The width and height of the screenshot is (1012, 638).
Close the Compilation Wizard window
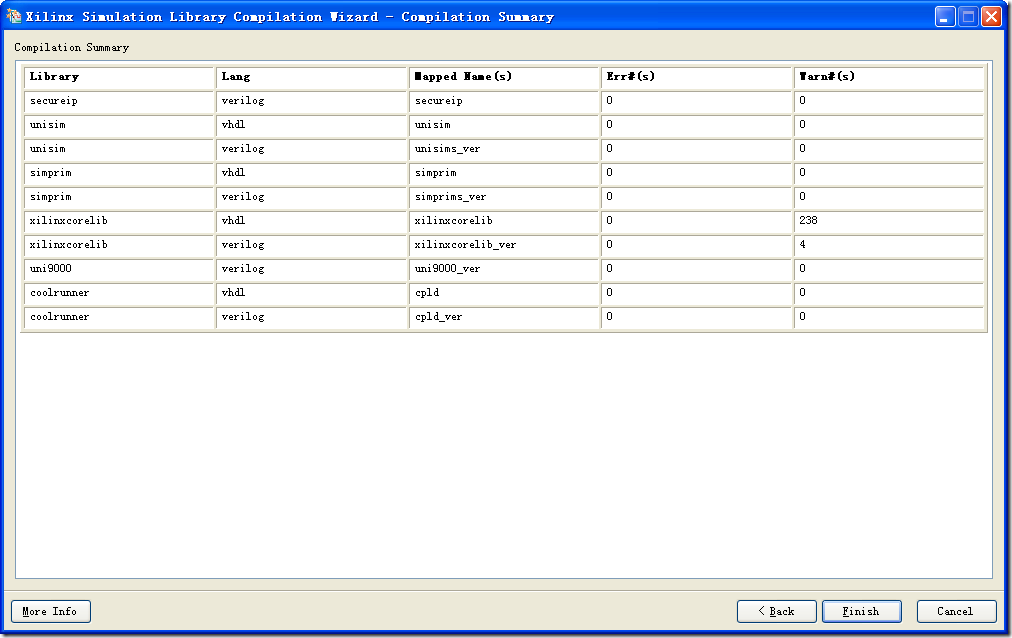(991, 17)
